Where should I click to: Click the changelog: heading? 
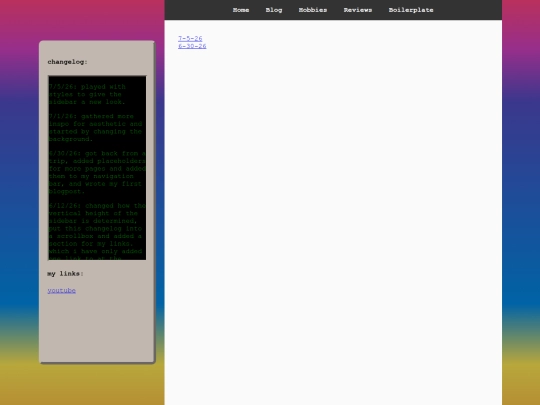tap(68, 62)
